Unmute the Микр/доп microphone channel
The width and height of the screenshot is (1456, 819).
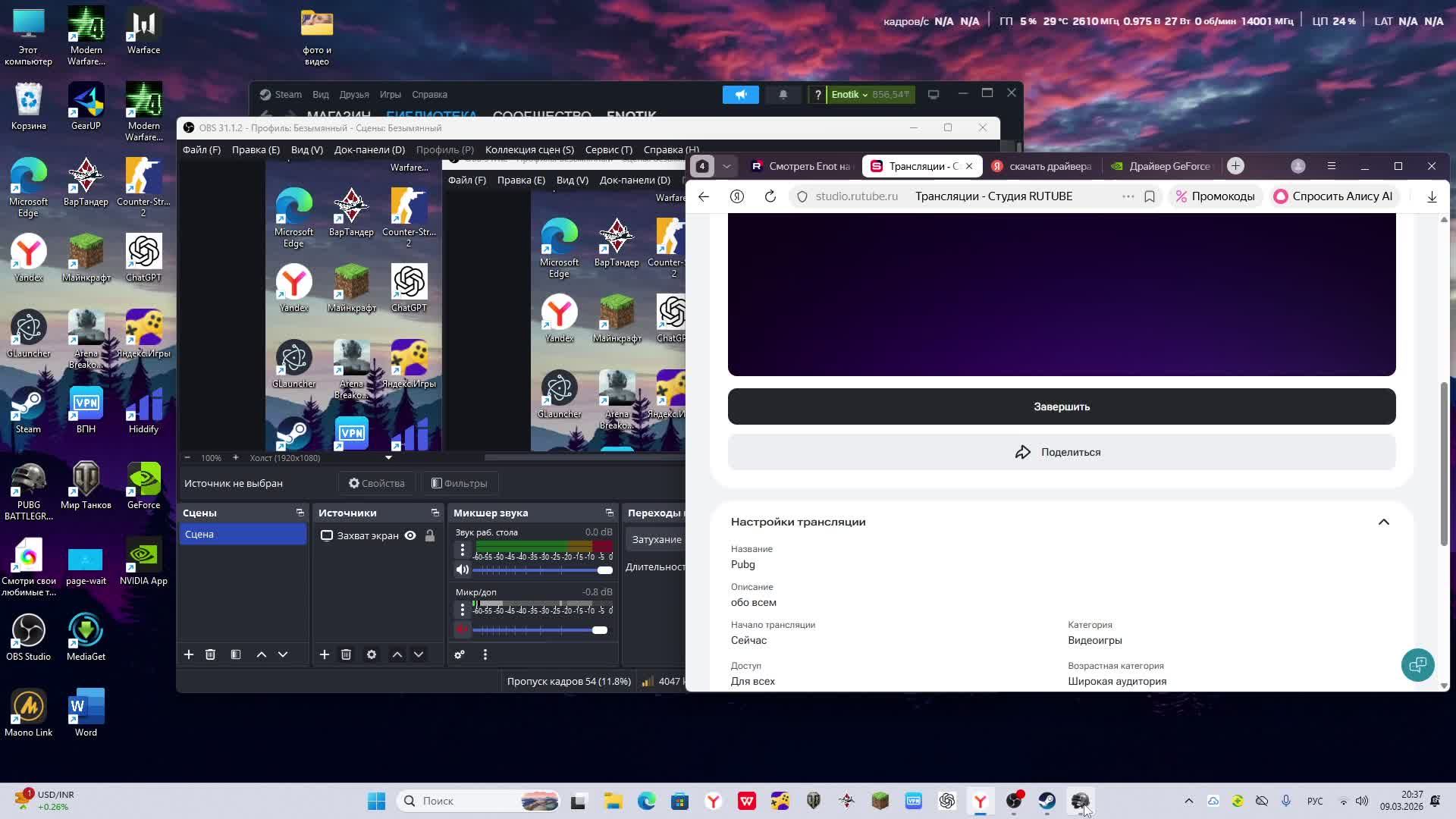(x=462, y=629)
